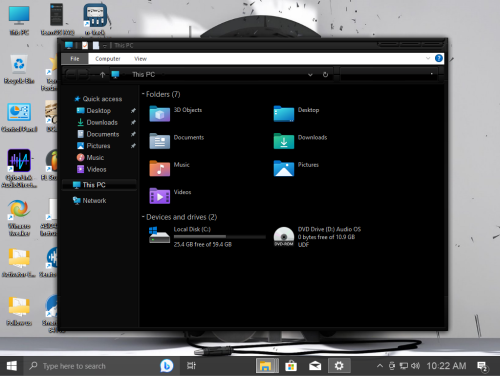Go to Pictures under Quick access
This screenshot has width=500, height=376.
98,146
